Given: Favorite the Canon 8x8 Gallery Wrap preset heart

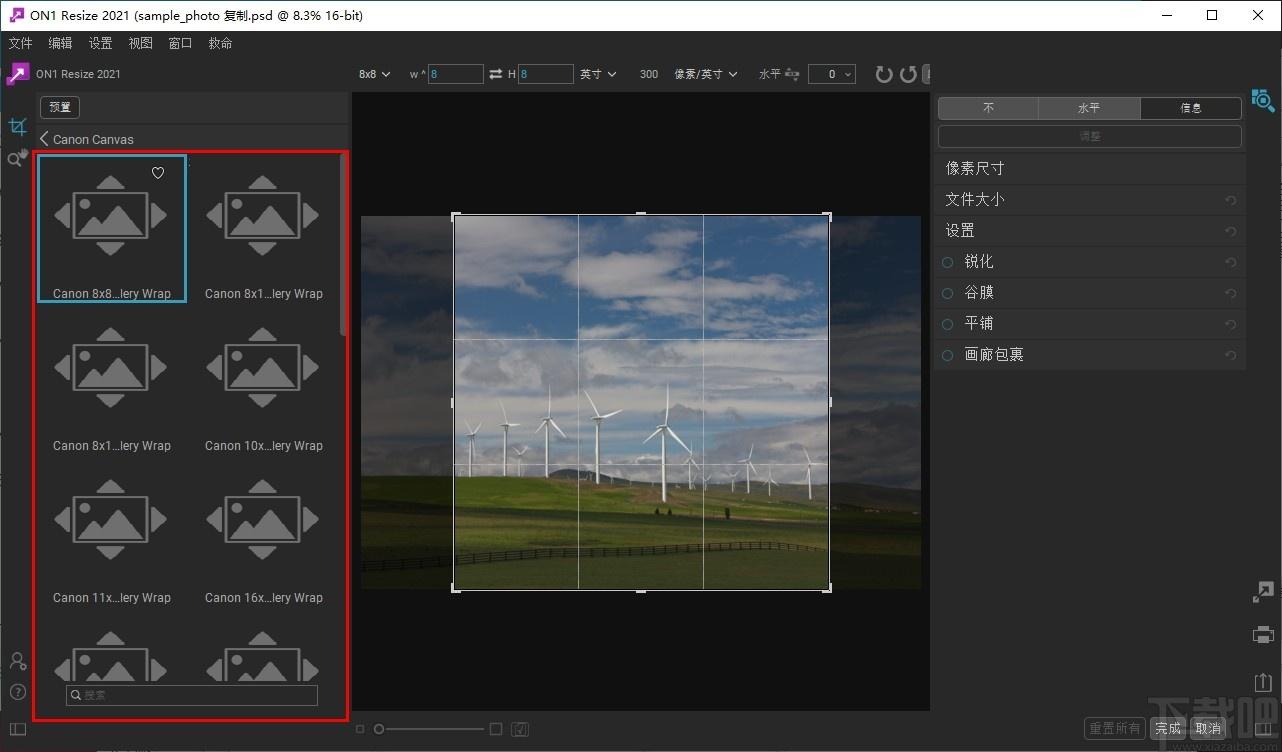Looking at the screenshot, I should point(158,173).
